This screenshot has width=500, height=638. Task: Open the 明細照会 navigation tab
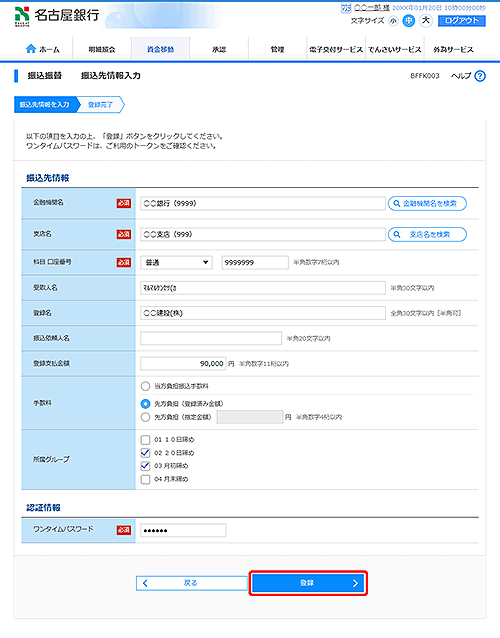(102, 49)
